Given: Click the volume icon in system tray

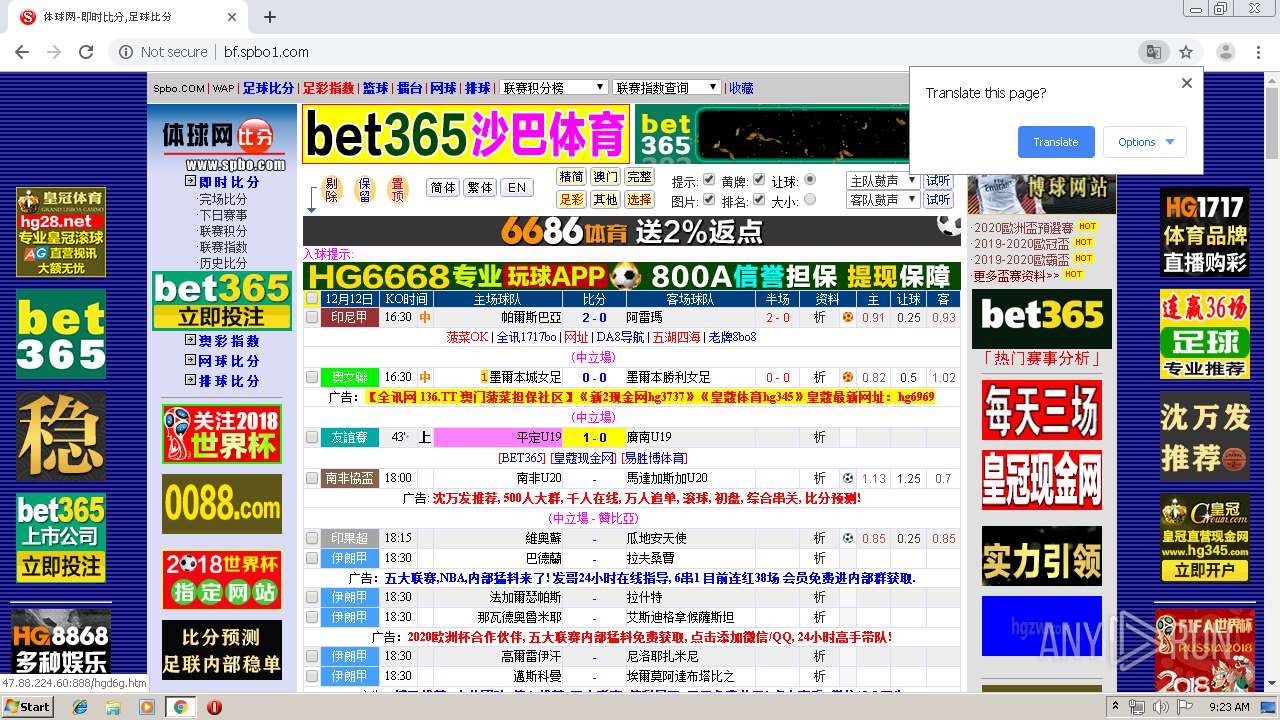Looking at the screenshot, I should (x=1160, y=707).
